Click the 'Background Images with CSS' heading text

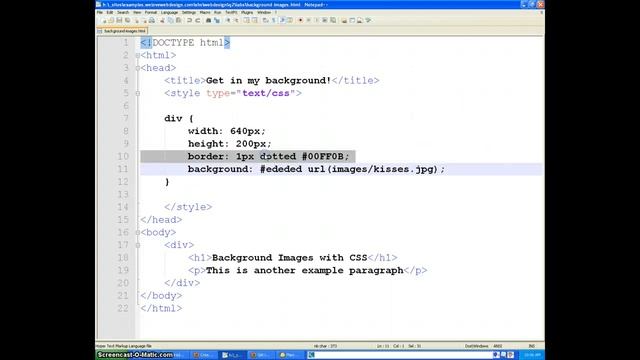tap(289, 258)
